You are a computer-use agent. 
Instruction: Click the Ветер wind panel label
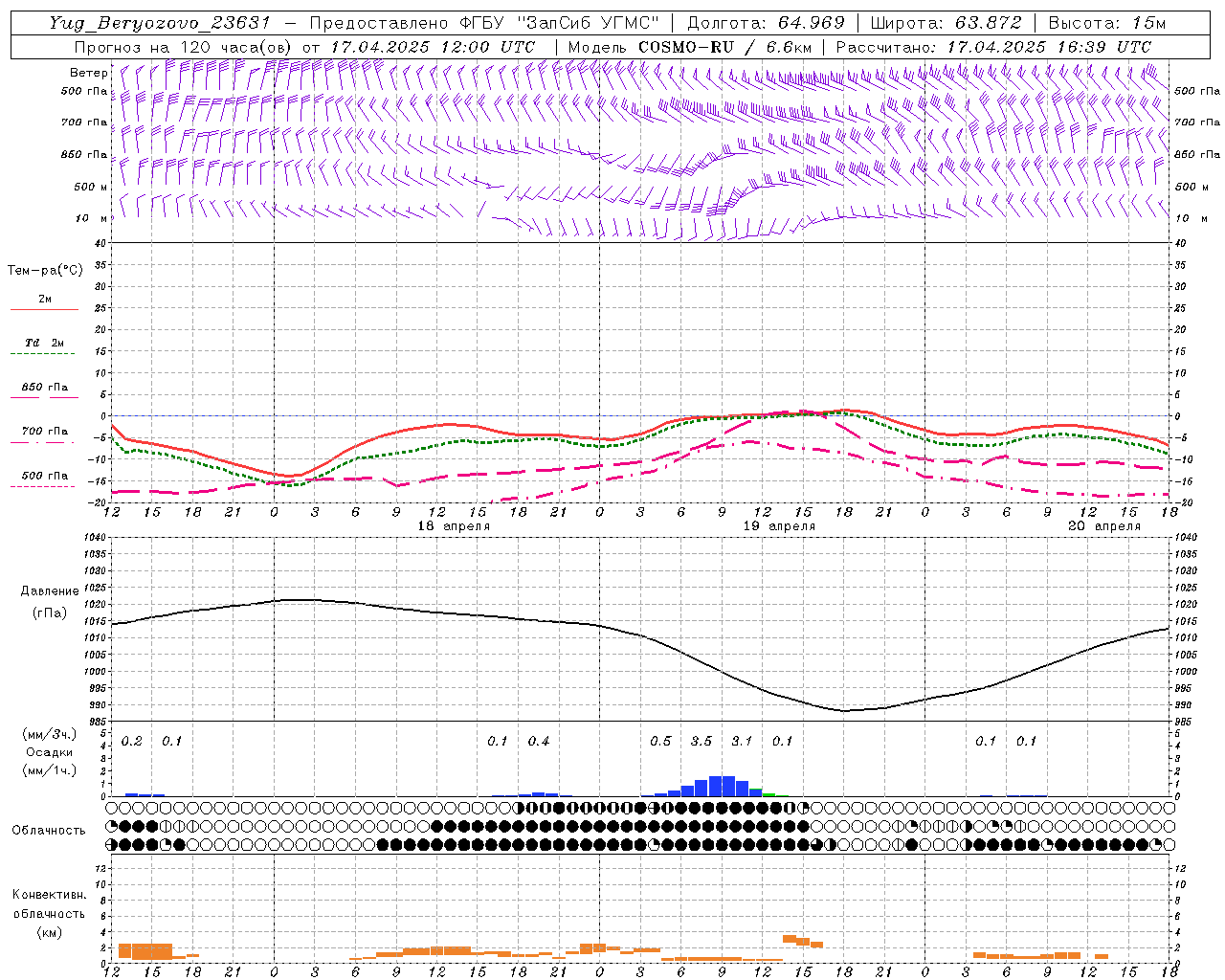(89, 73)
